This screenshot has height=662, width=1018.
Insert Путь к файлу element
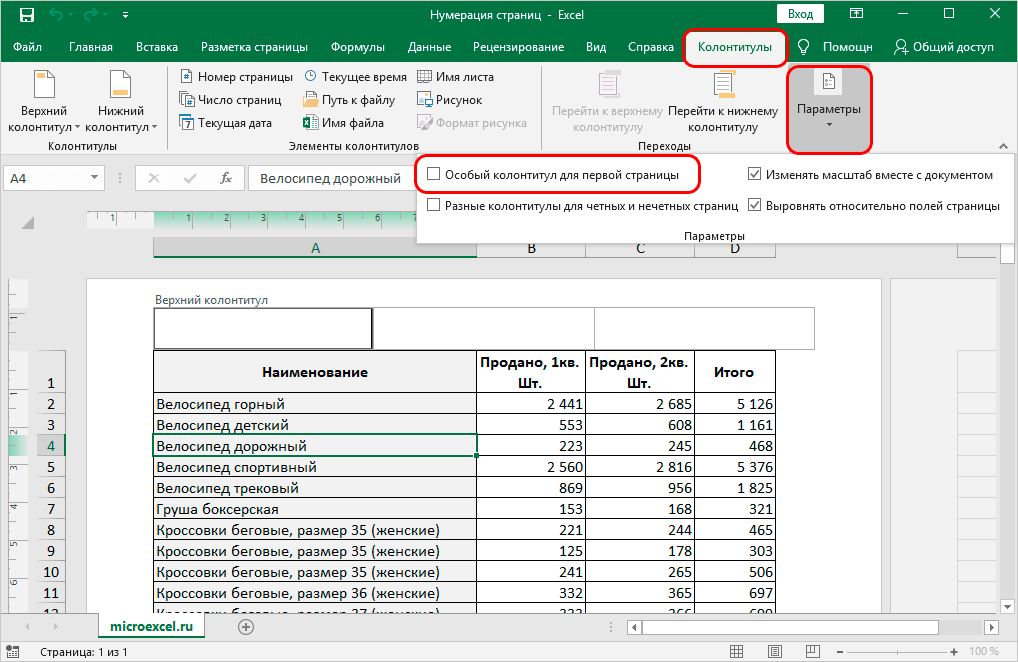point(349,99)
